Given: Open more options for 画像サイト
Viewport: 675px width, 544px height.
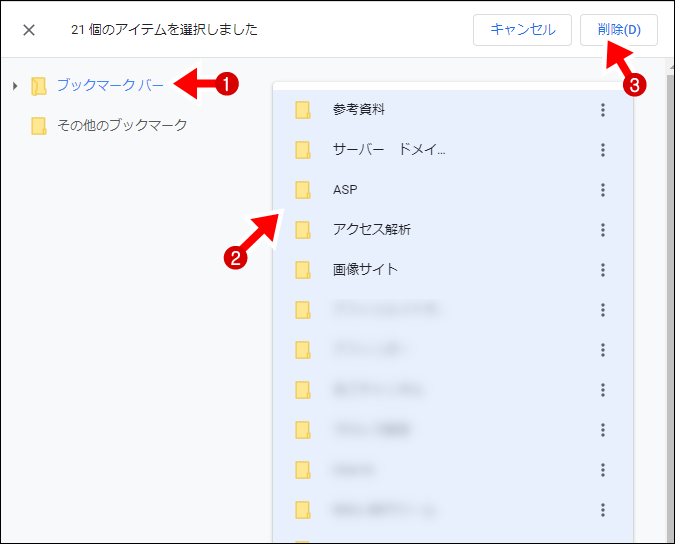Looking at the screenshot, I should pyautogui.click(x=603, y=270).
